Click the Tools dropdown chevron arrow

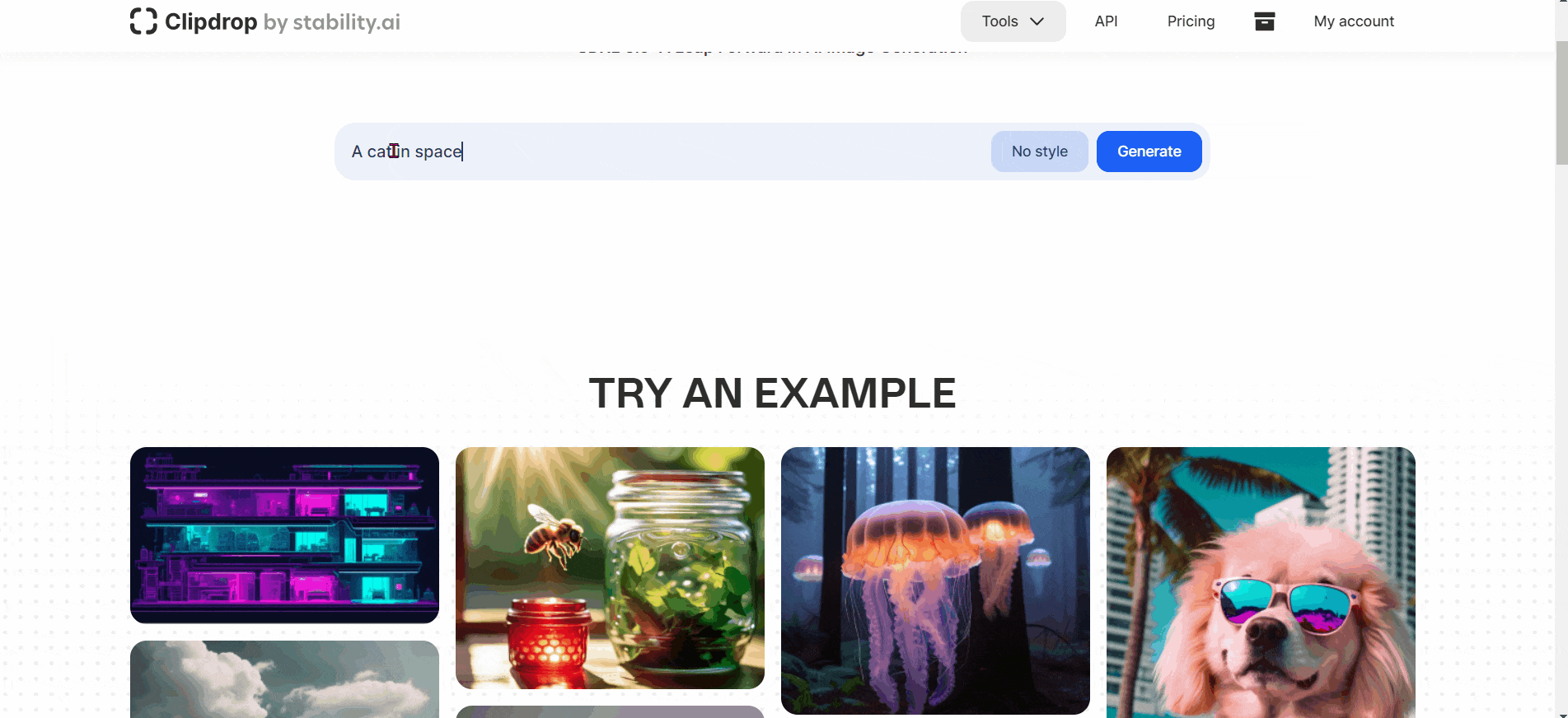[1037, 21]
